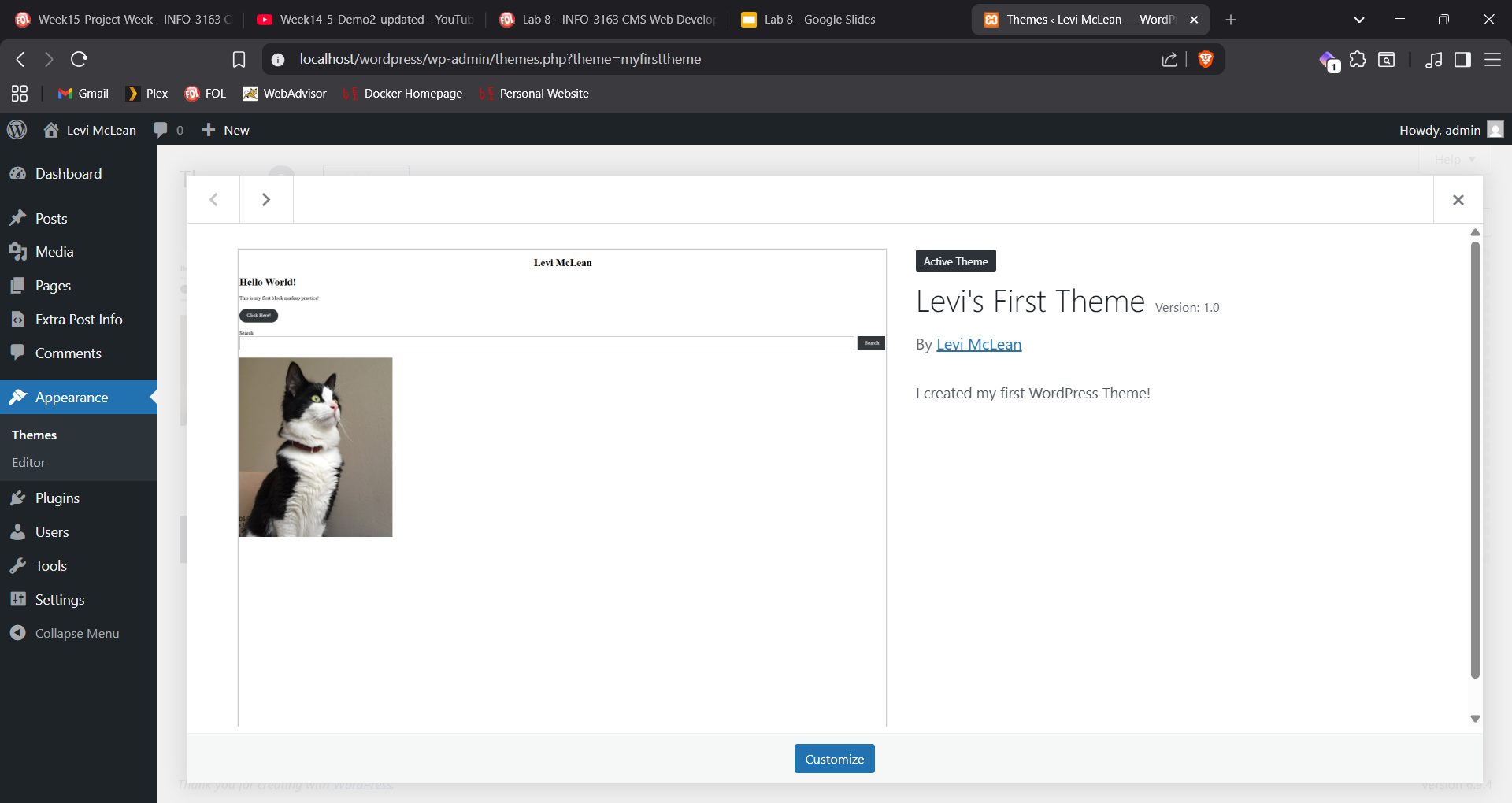Click the Customize button

coord(834,759)
